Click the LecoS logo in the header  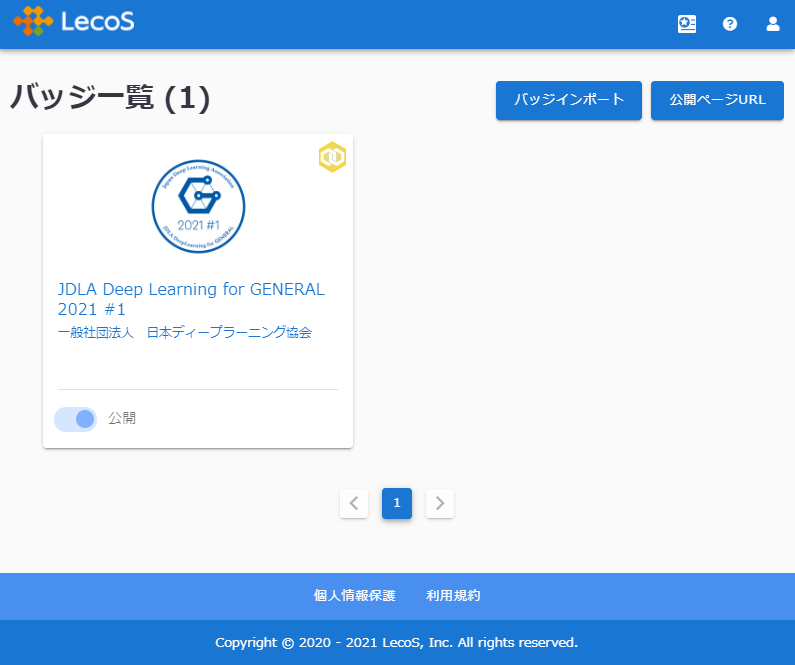74,22
